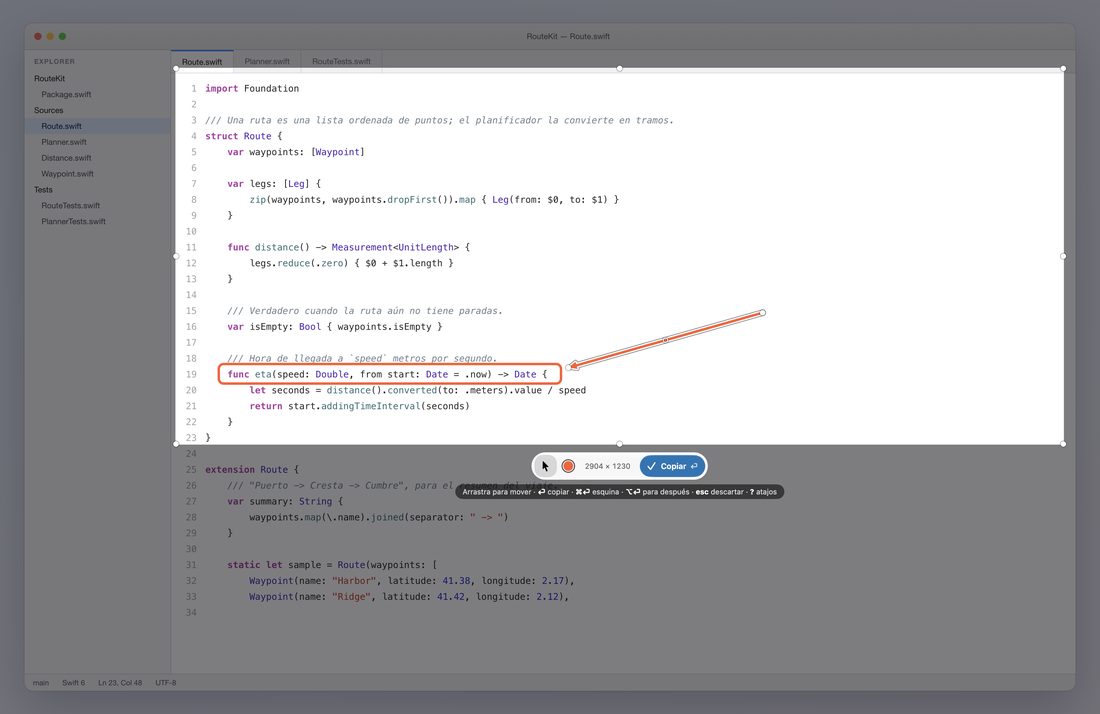
Task: Open Distance.swift in the explorer
Action: tap(66, 158)
